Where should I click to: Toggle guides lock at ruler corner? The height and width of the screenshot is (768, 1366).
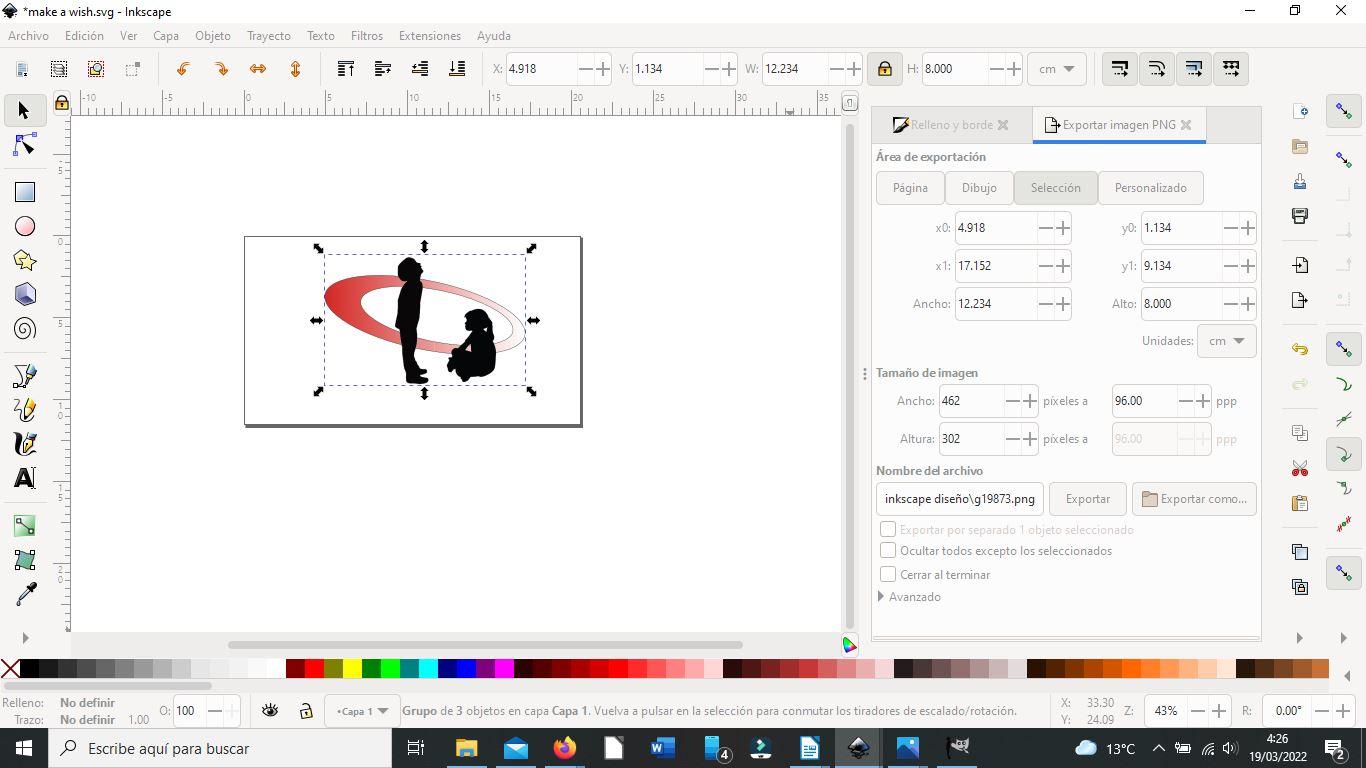[x=61, y=102]
